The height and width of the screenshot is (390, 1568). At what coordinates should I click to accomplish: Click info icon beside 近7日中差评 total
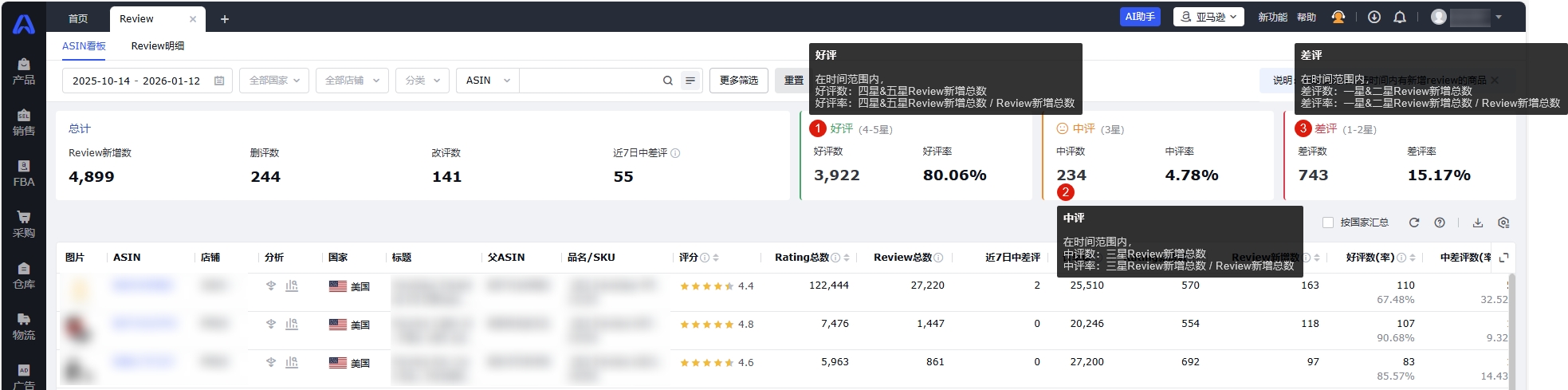[x=675, y=153]
